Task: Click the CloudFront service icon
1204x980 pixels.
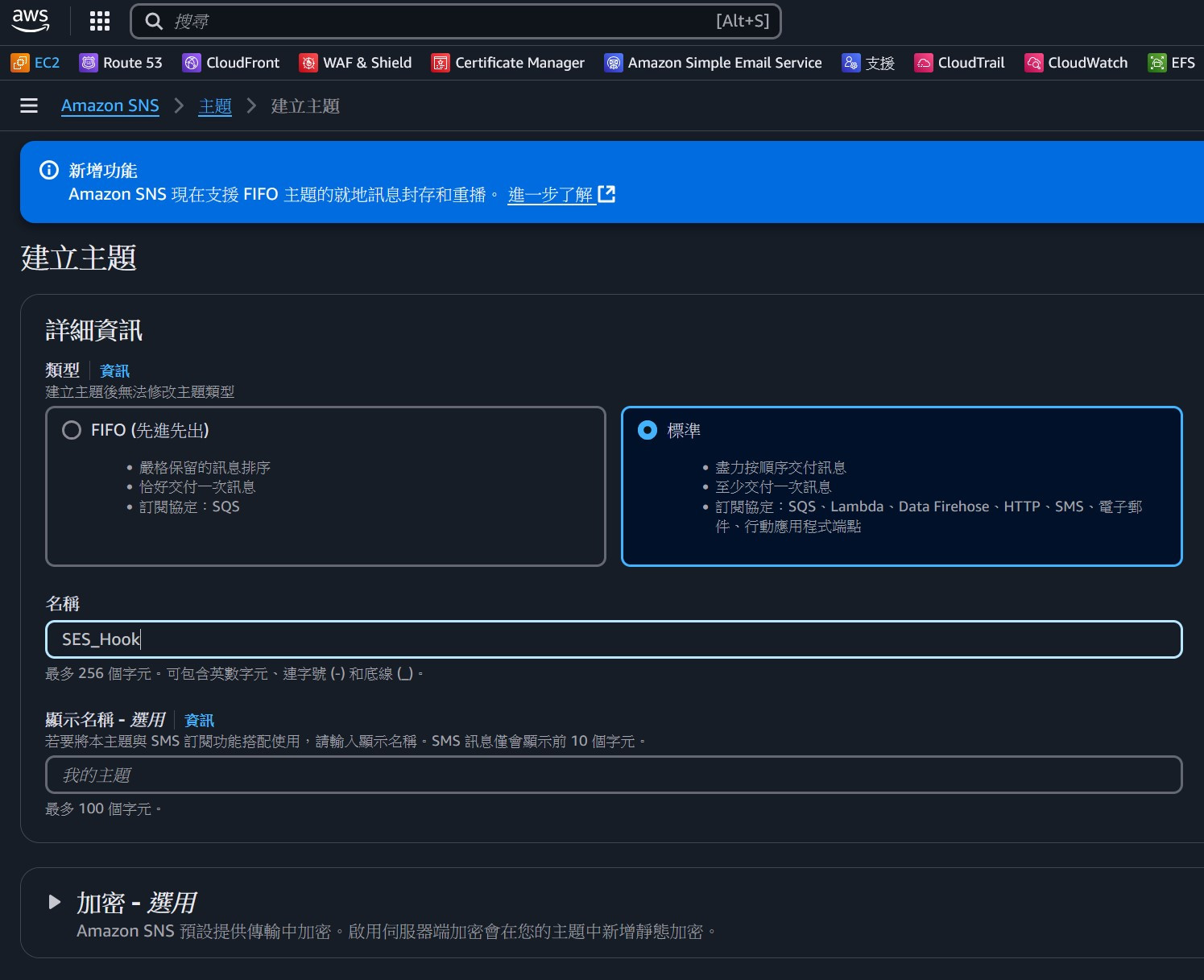Action: pos(192,63)
